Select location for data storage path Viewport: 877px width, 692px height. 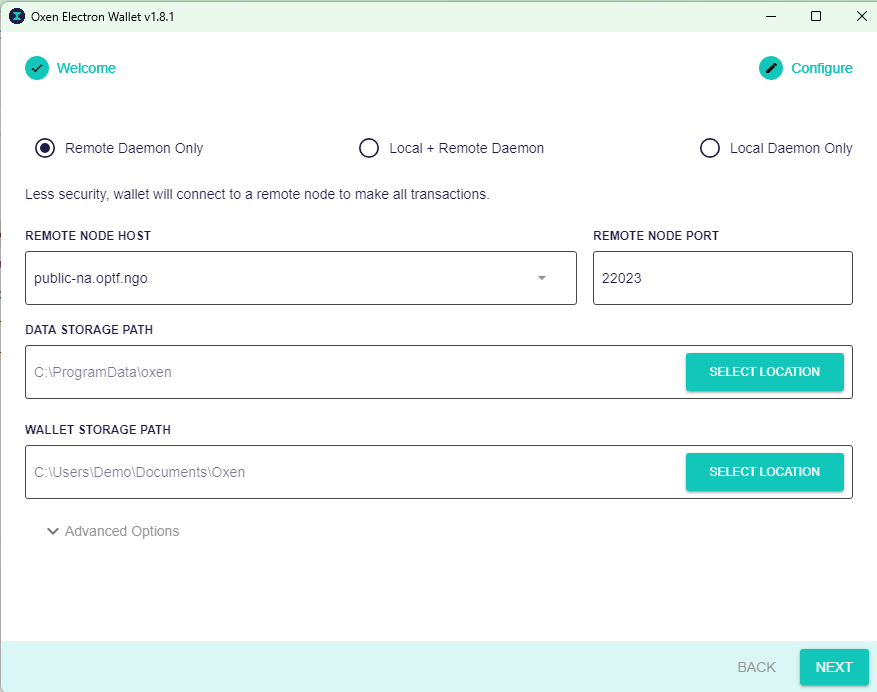(765, 372)
